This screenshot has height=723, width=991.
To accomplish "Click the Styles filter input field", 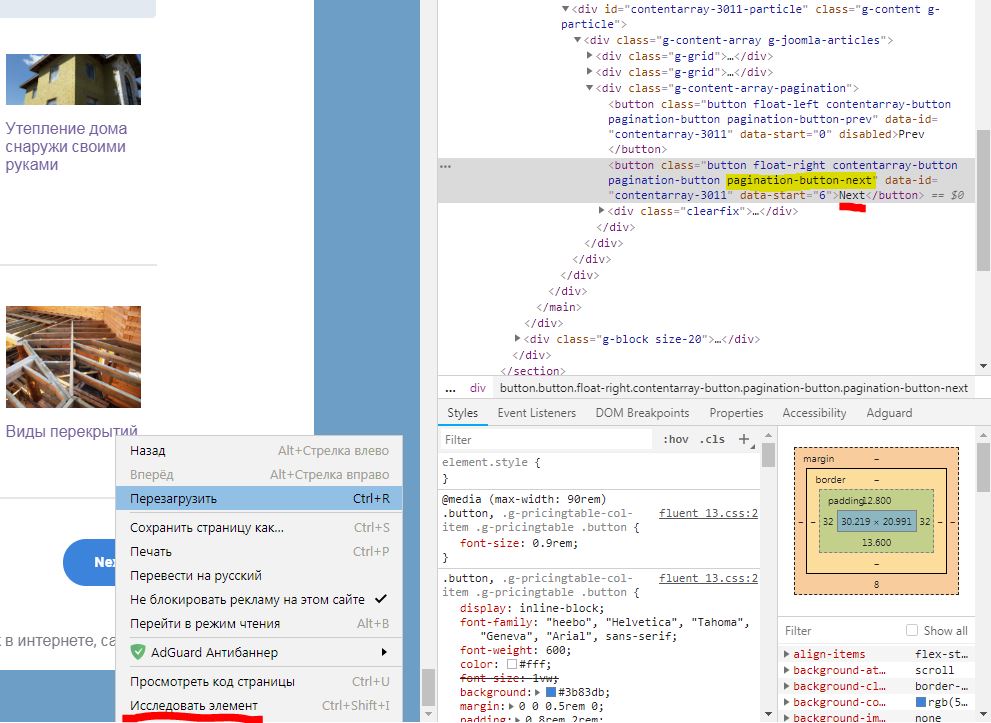I will [545, 439].
